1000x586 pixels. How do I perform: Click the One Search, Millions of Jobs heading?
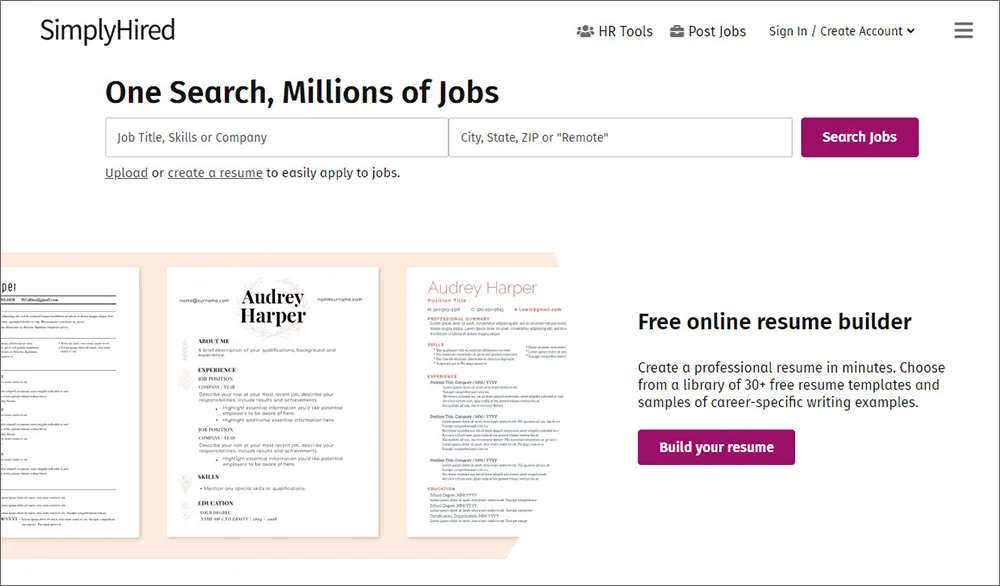[302, 92]
